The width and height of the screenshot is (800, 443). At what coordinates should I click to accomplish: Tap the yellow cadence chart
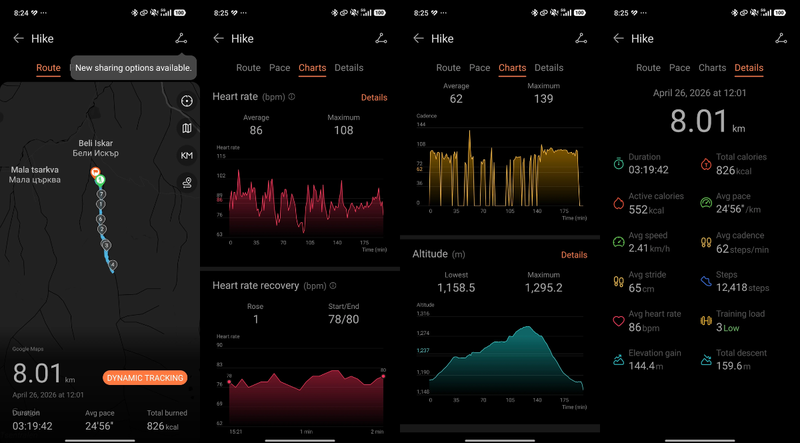tap(505, 167)
